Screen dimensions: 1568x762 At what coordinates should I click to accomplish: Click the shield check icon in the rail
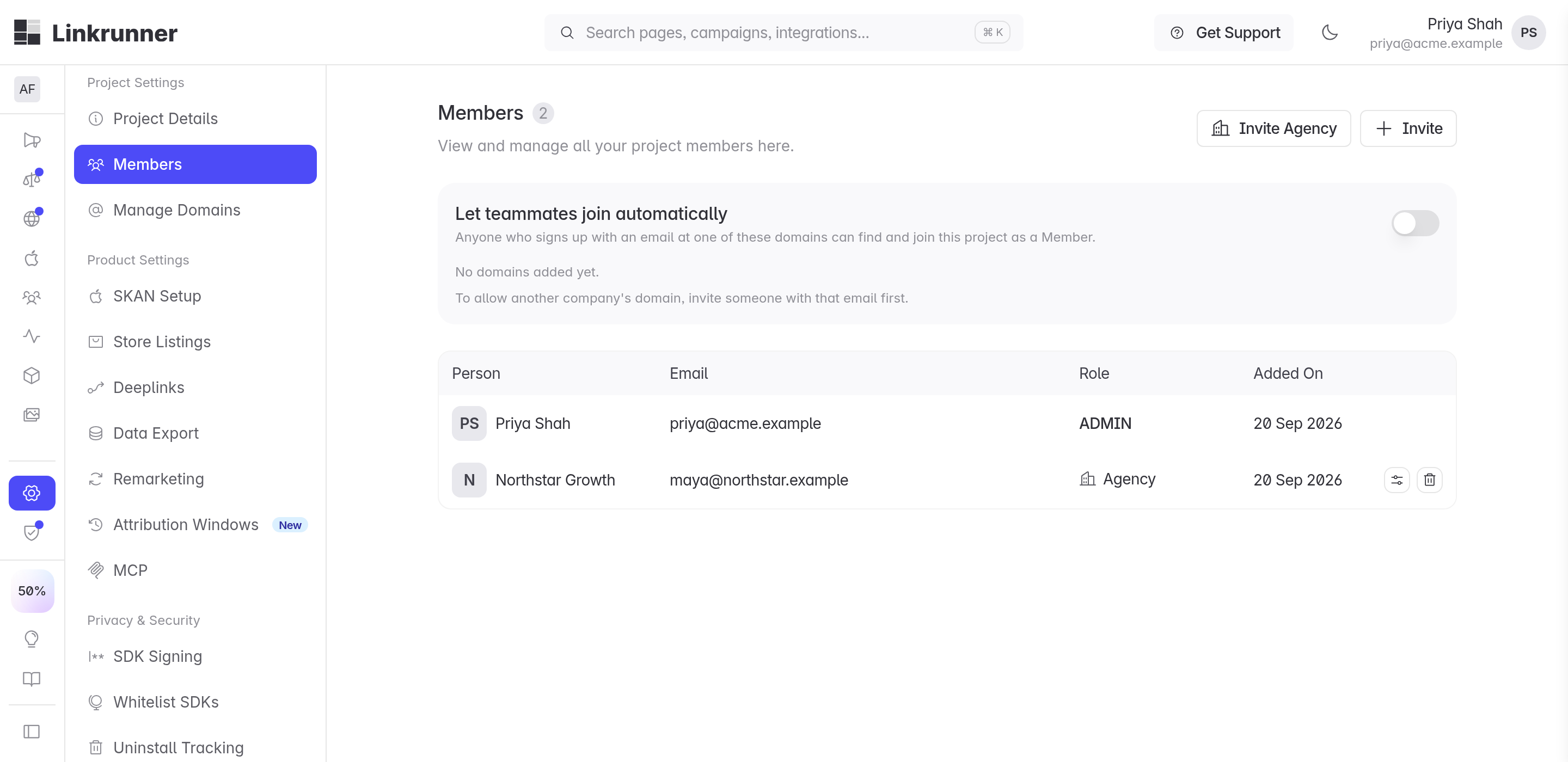point(32,532)
